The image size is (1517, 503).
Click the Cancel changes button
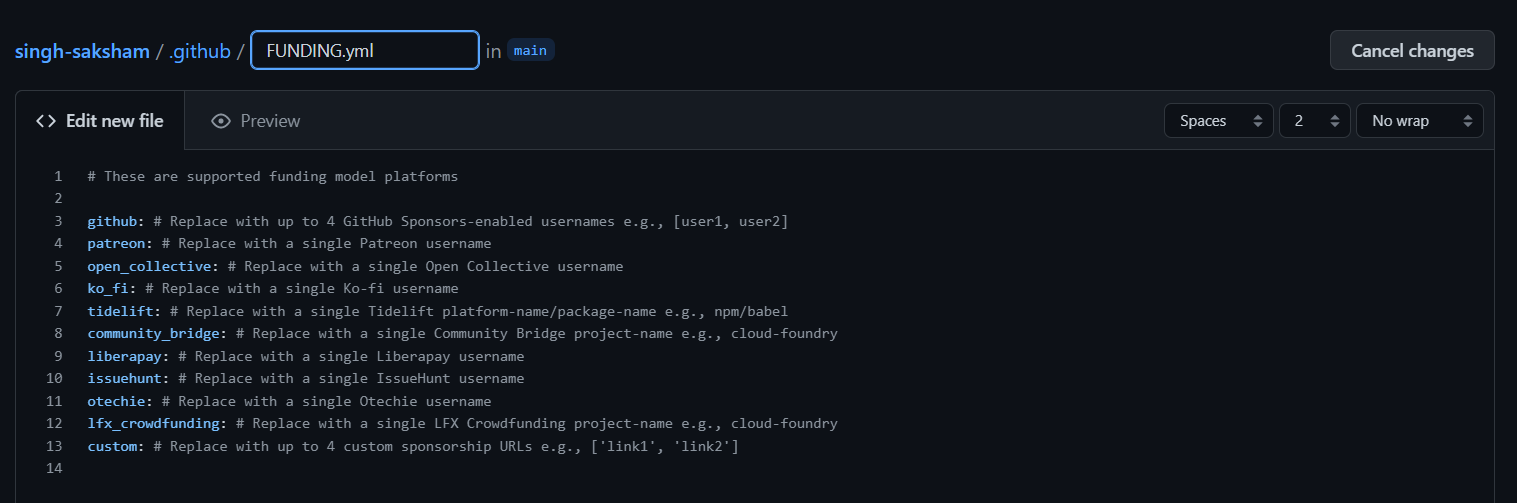1412,50
